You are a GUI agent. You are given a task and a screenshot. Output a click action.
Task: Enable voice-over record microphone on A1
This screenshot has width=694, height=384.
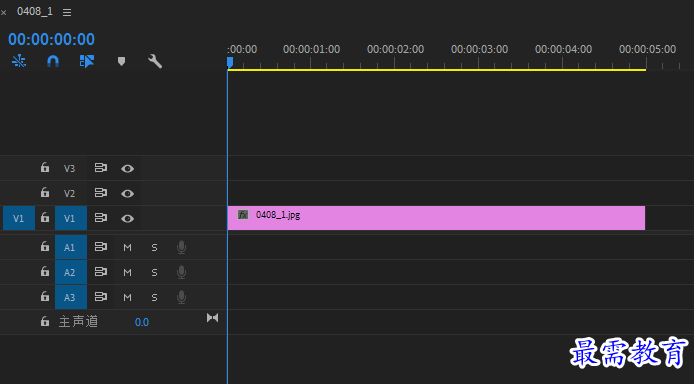point(181,247)
